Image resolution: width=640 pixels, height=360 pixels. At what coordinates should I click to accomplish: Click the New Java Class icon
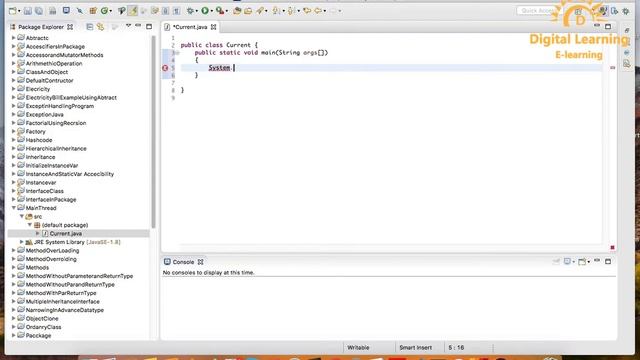(x=104, y=11)
